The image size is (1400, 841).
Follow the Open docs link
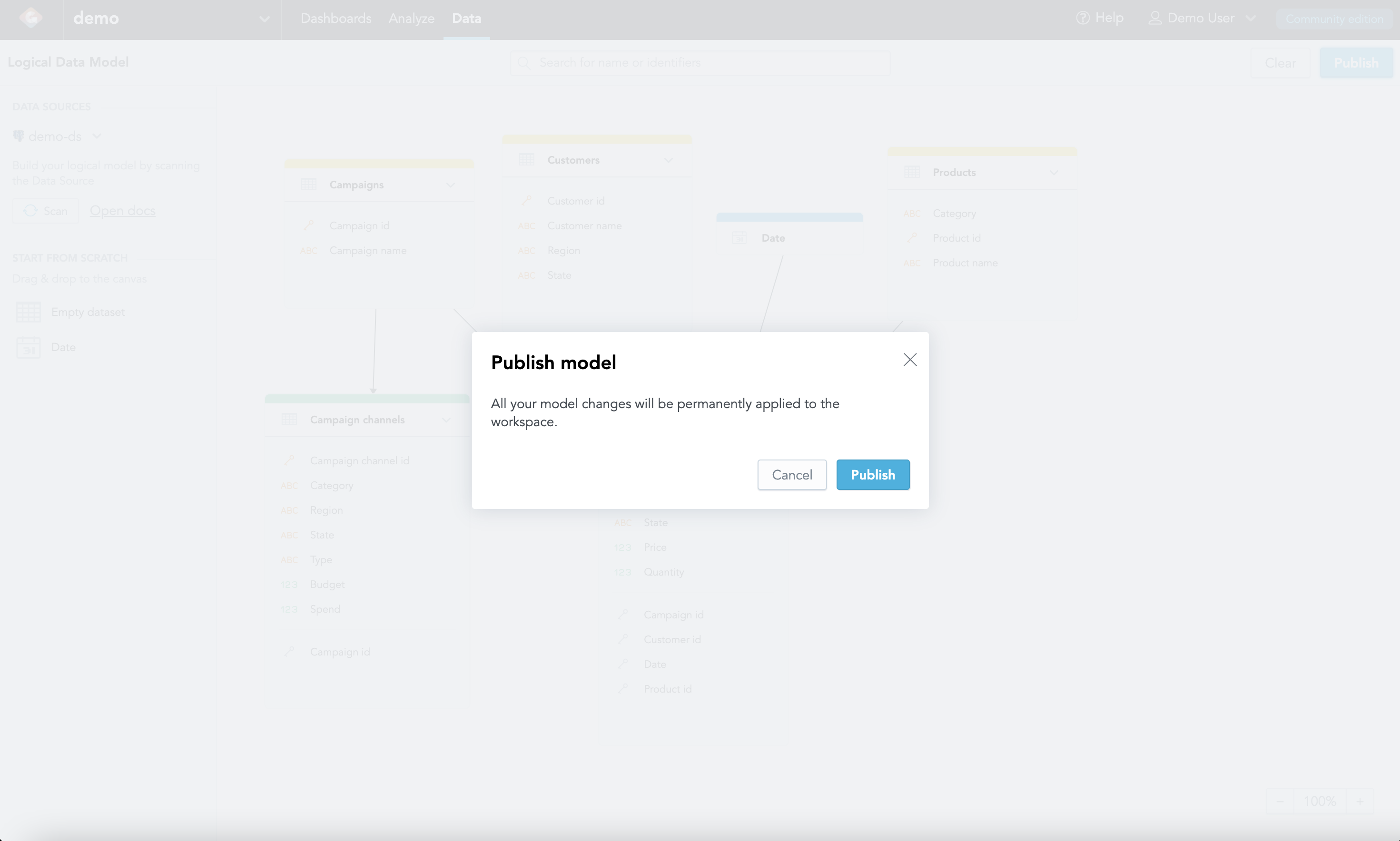point(122,211)
